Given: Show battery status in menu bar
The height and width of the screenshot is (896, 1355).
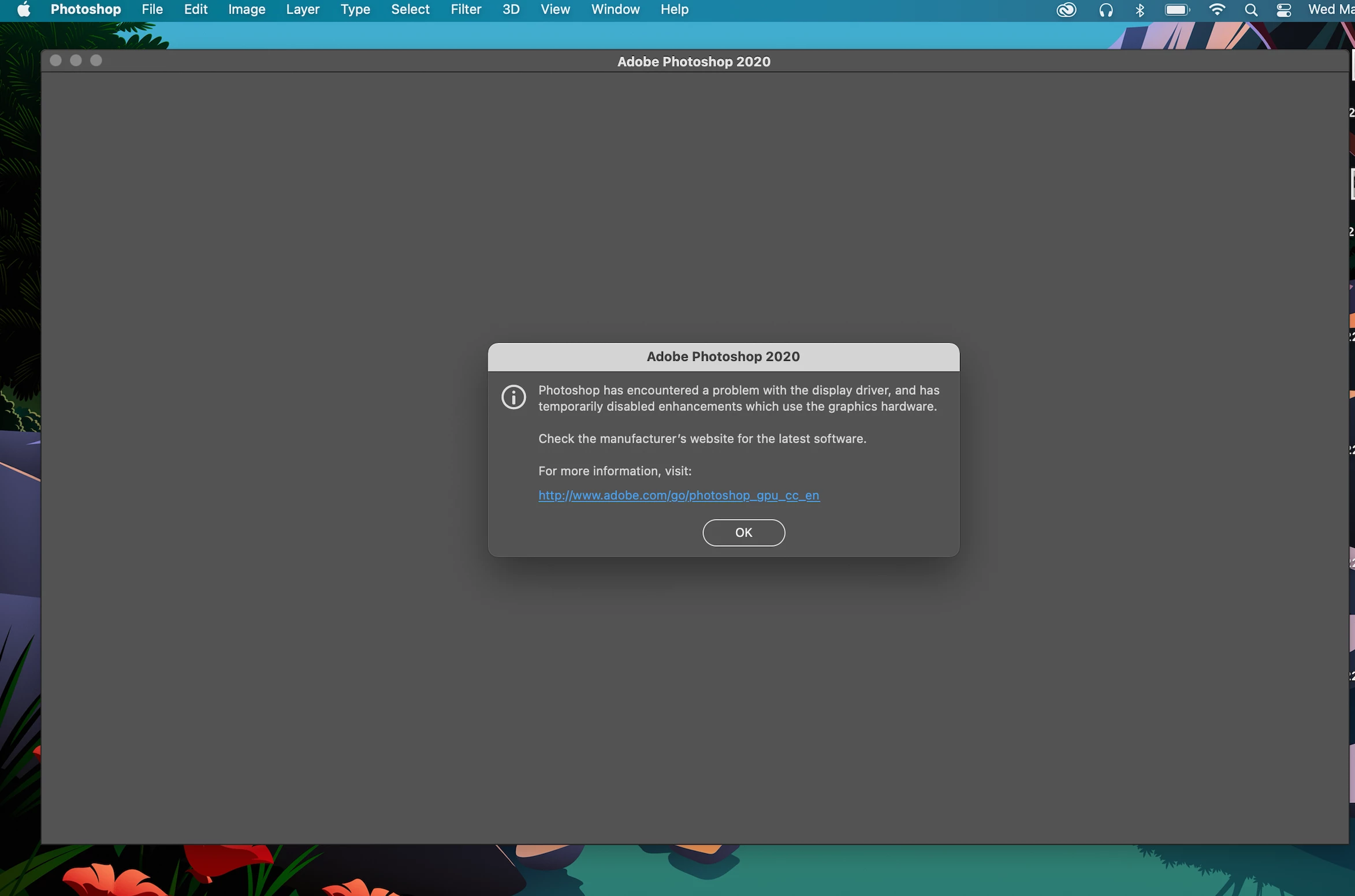Looking at the screenshot, I should [1177, 10].
